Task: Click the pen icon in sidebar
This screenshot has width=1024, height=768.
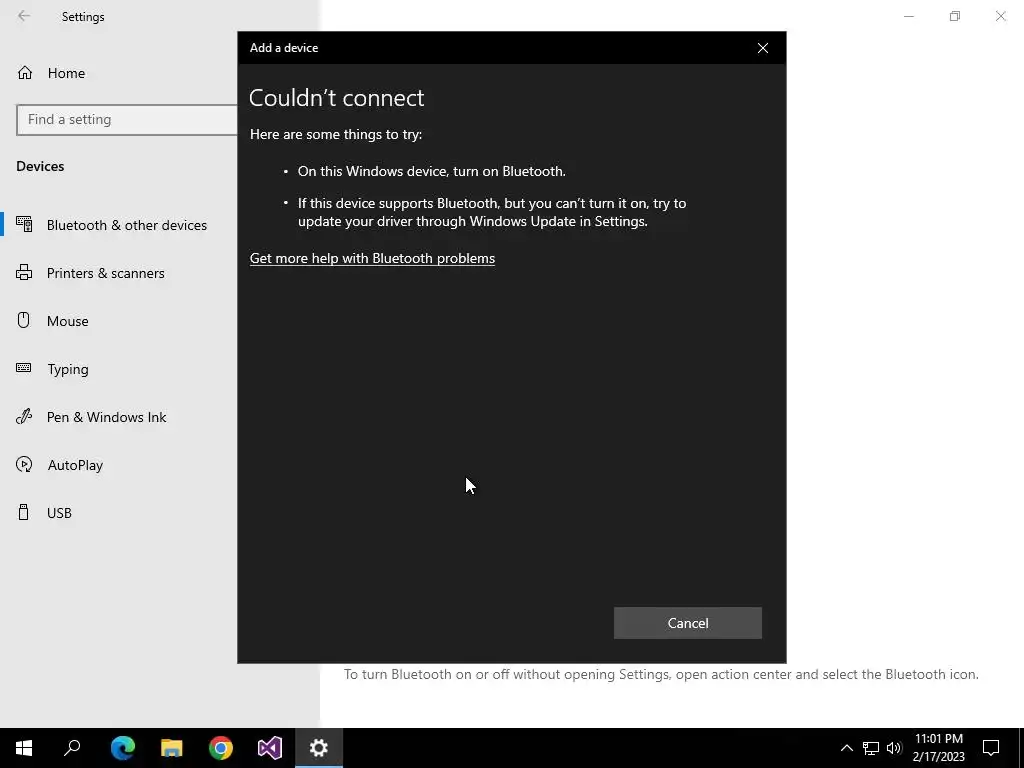Action: (x=24, y=416)
